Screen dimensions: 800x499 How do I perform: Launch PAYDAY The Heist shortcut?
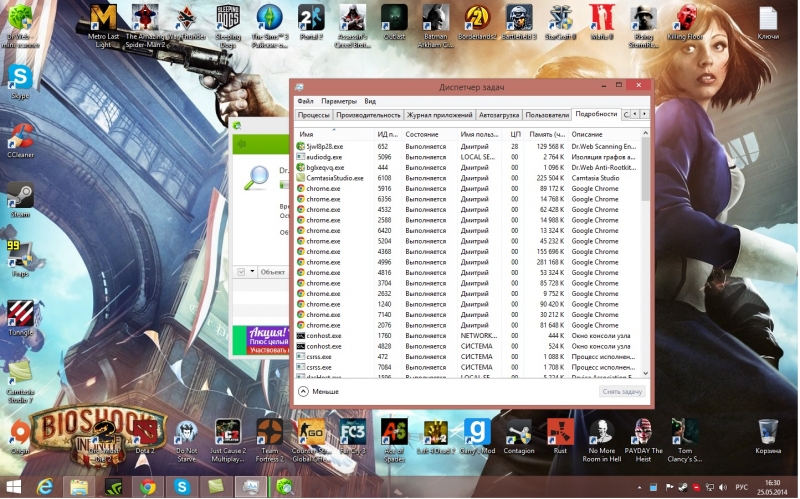[643, 440]
